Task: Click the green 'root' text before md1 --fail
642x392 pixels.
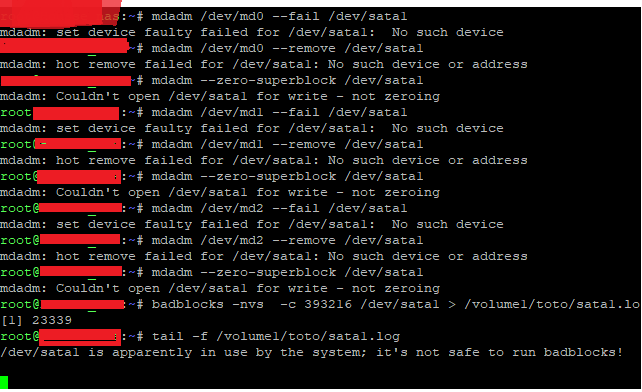Action: click(x=16, y=112)
